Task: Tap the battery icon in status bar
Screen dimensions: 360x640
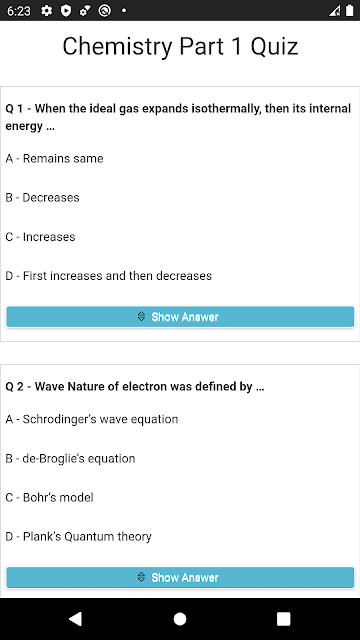Action: pos(349,11)
